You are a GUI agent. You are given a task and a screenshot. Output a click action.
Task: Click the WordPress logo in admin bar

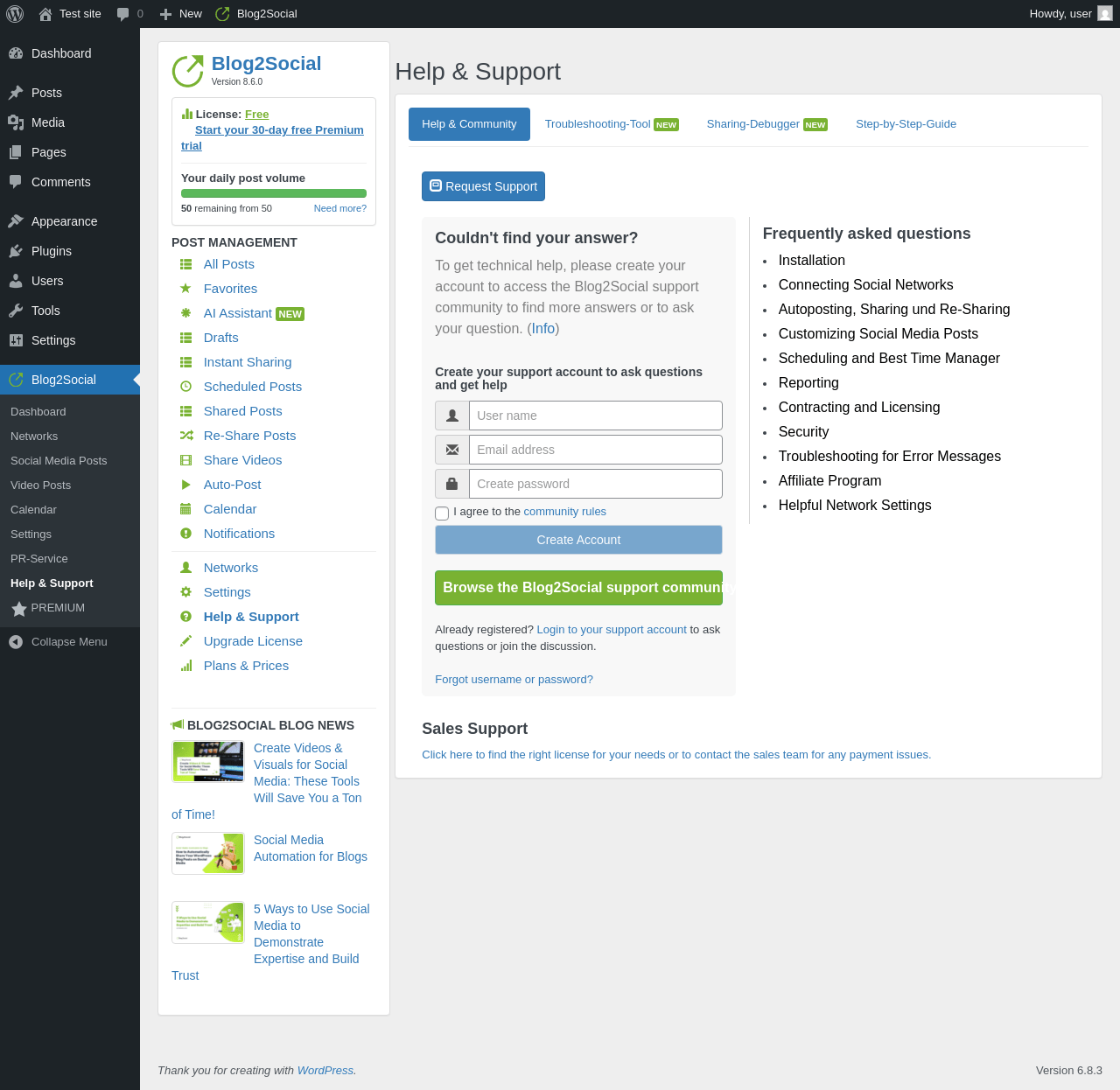(x=15, y=14)
